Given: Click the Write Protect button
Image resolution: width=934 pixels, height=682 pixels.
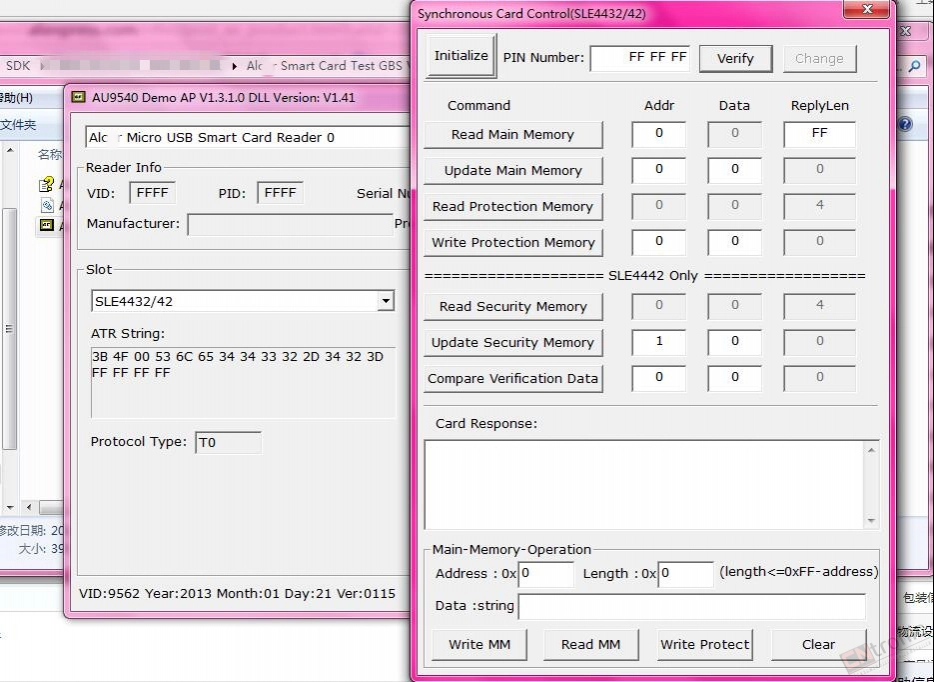Looking at the screenshot, I should [705, 644].
